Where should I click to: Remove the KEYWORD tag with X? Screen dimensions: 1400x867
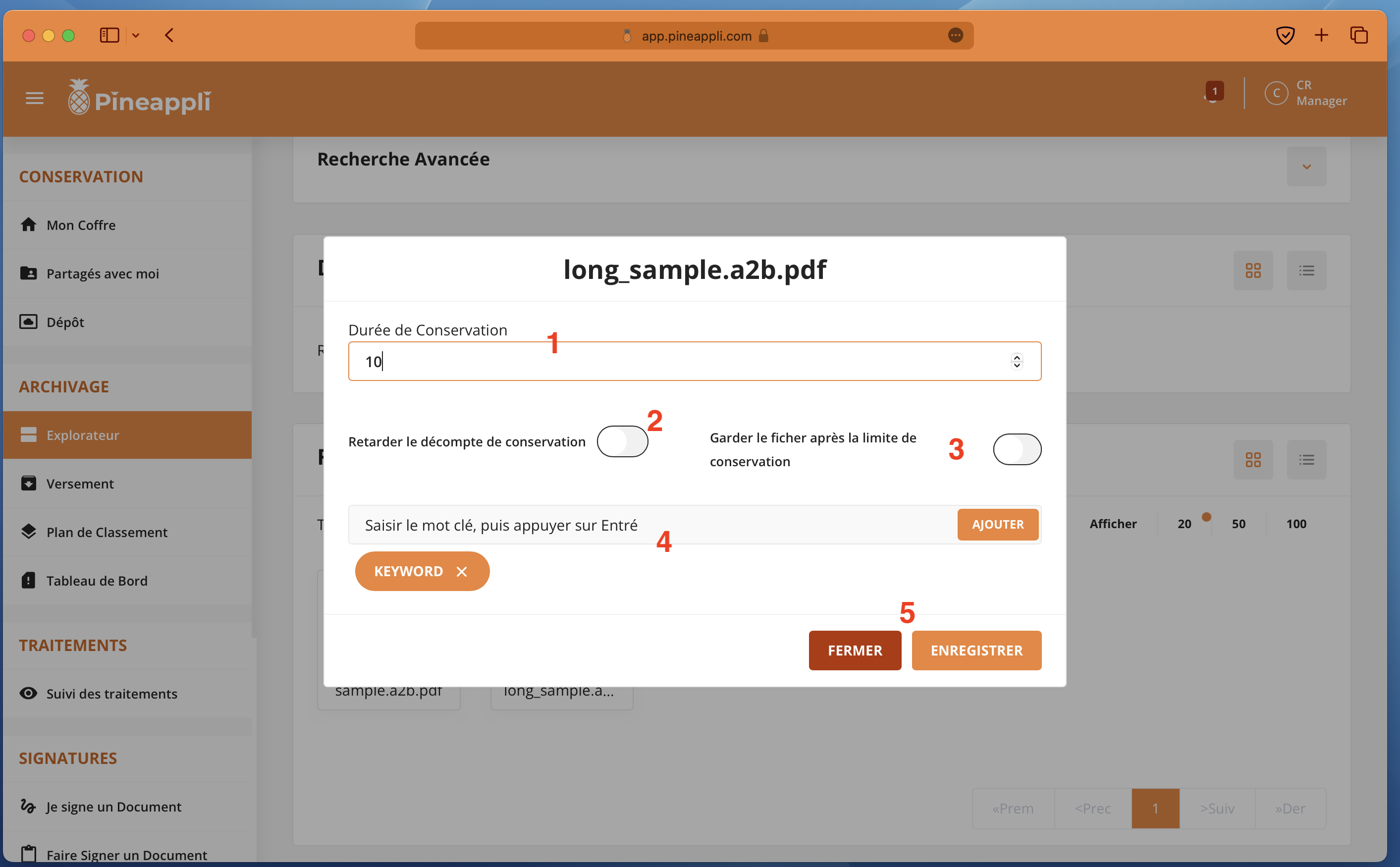[x=462, y=572]
